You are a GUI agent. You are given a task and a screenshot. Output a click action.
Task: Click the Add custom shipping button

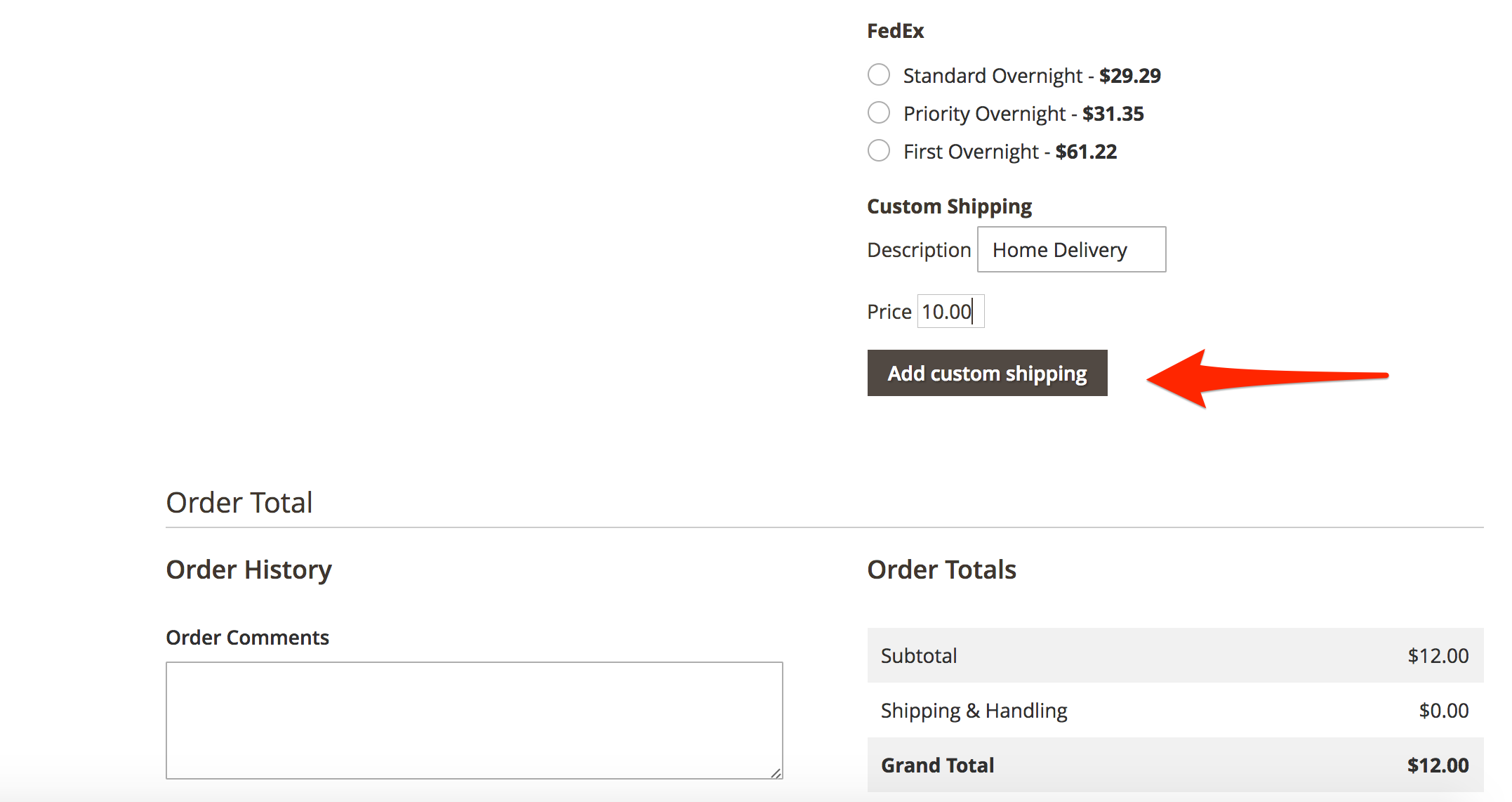tap(987, 373)
